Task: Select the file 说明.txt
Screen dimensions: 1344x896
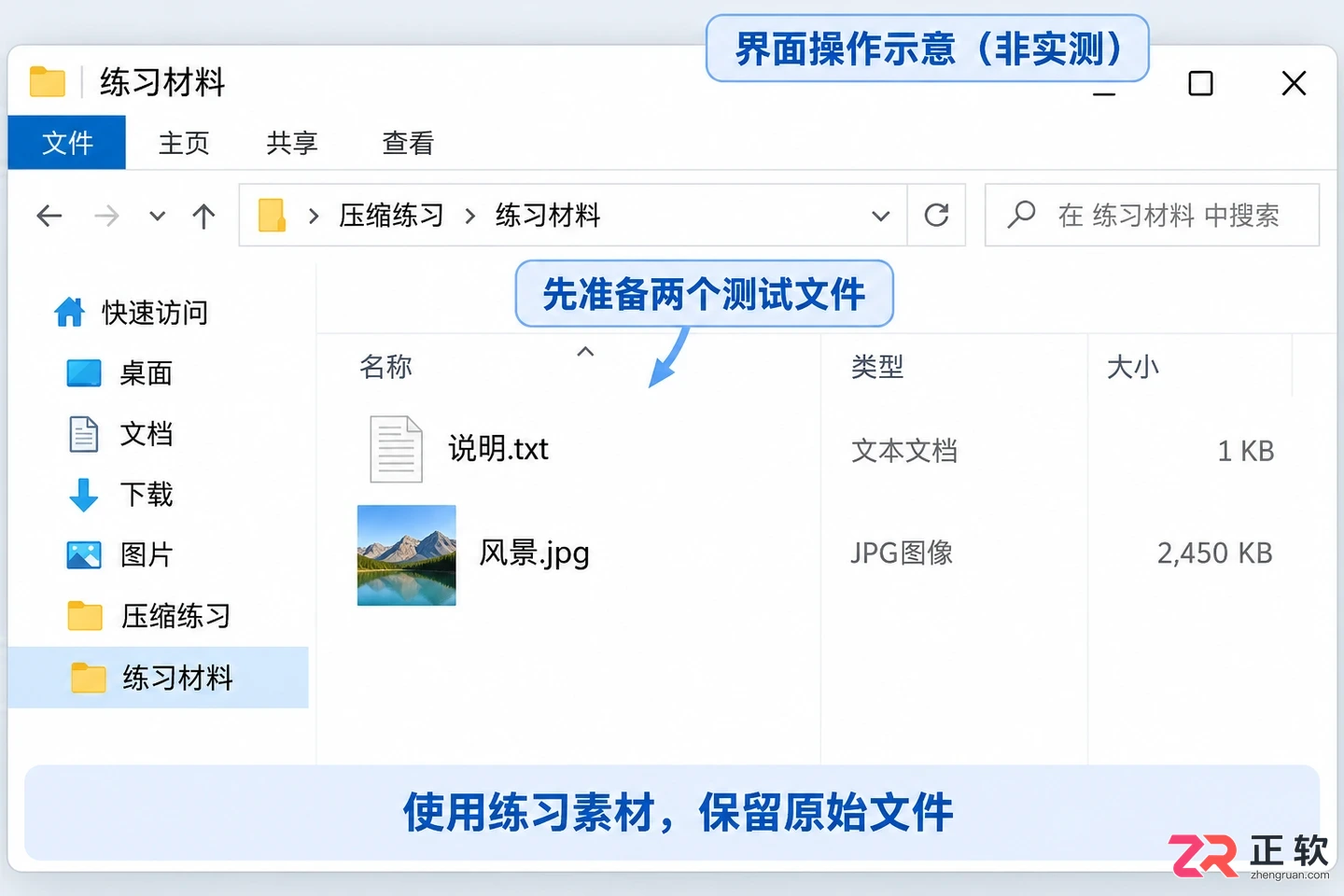Action: 498,449
